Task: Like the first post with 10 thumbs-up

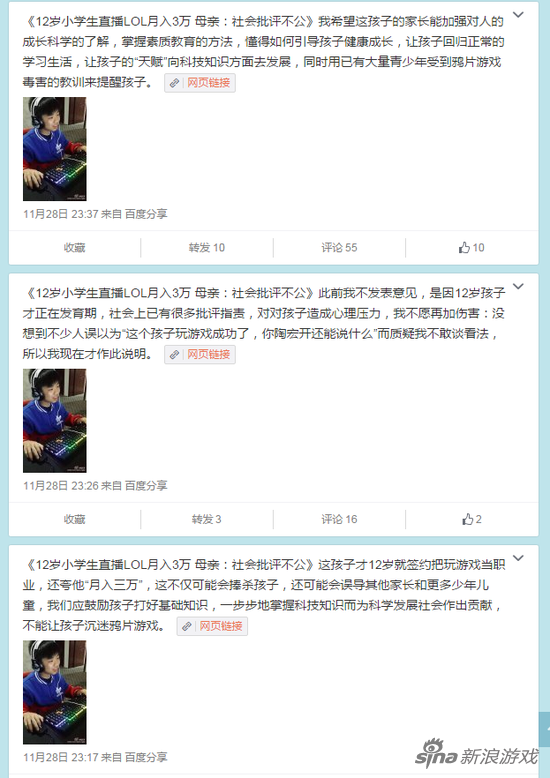Action: (x=471, y=247)
